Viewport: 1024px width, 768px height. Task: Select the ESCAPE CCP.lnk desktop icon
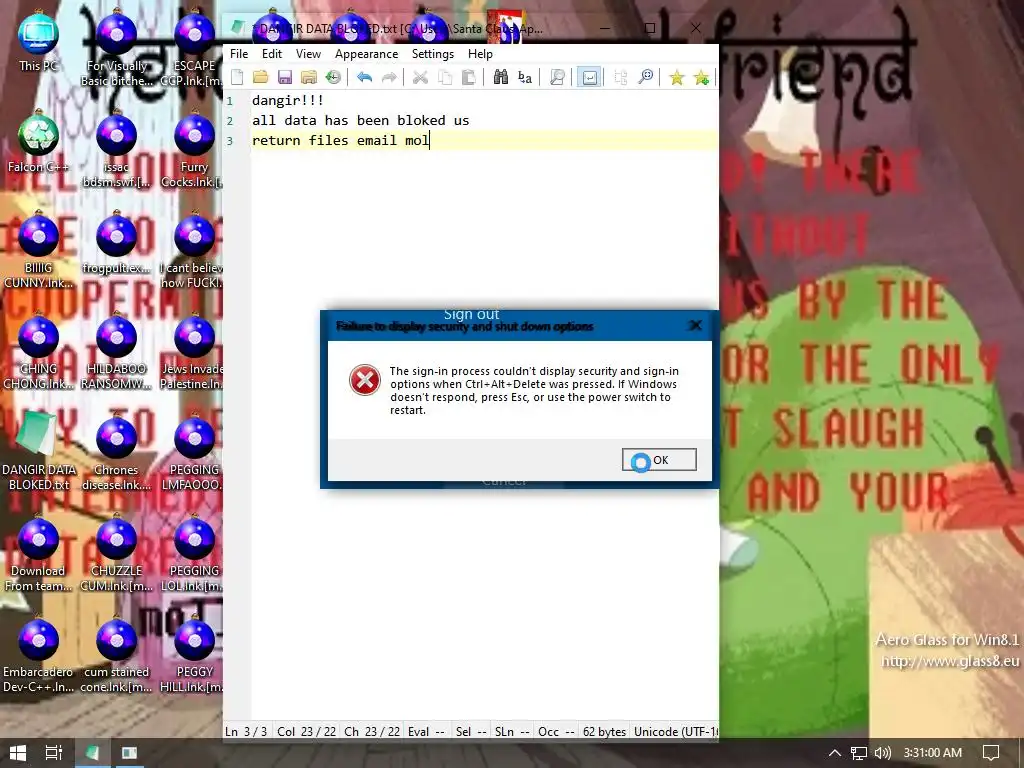[194, 49]
